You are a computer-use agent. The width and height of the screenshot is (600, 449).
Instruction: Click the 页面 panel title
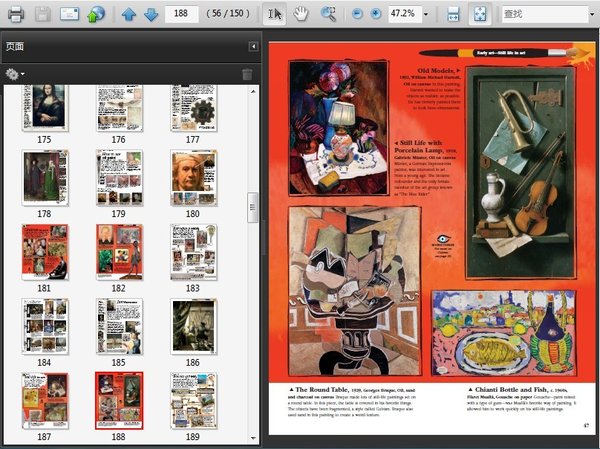[x=15, y=46]
